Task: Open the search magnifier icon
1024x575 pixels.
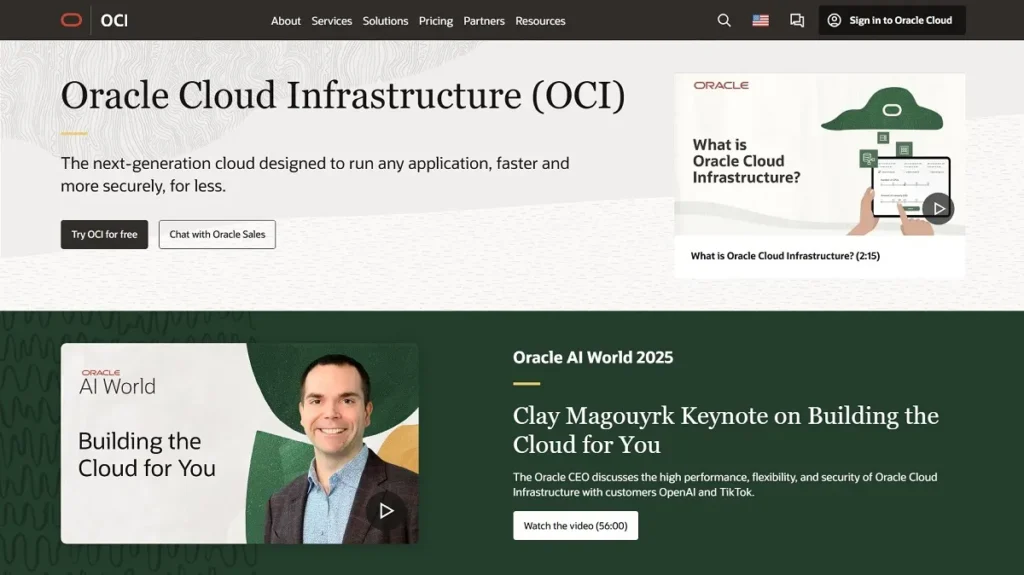Action: click(724, 20)
